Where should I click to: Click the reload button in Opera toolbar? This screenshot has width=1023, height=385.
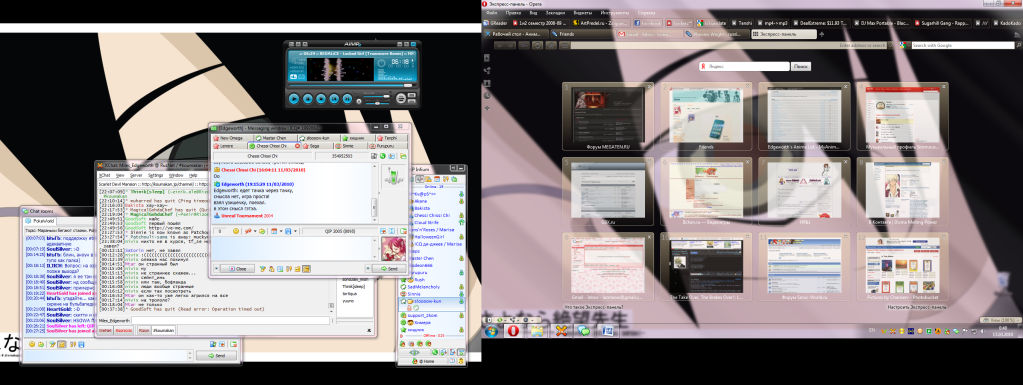click(537, 46)
